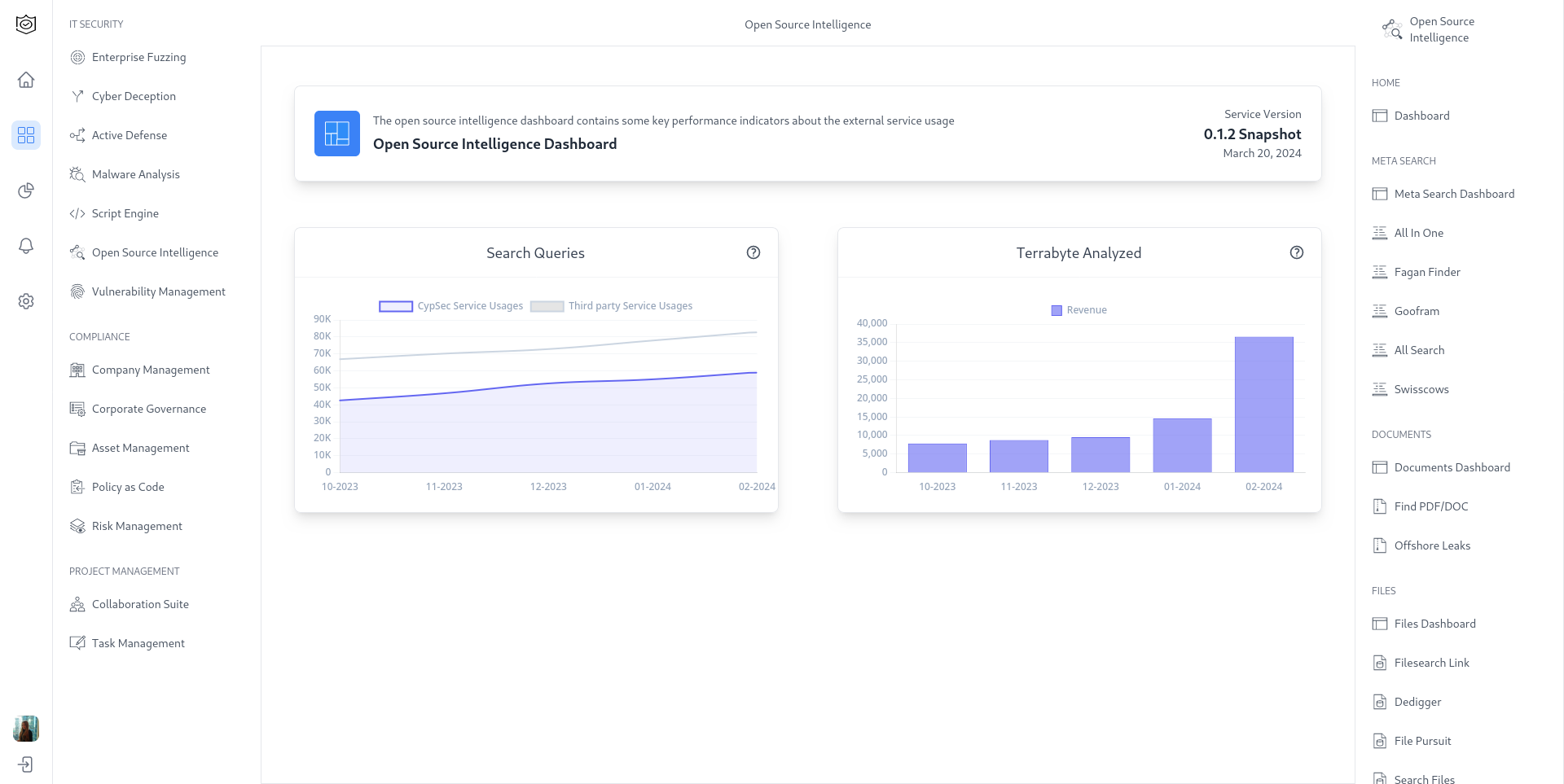Click the app shield logo at top left
This screenshot has width=1564, height=784.
click(25, 24)
